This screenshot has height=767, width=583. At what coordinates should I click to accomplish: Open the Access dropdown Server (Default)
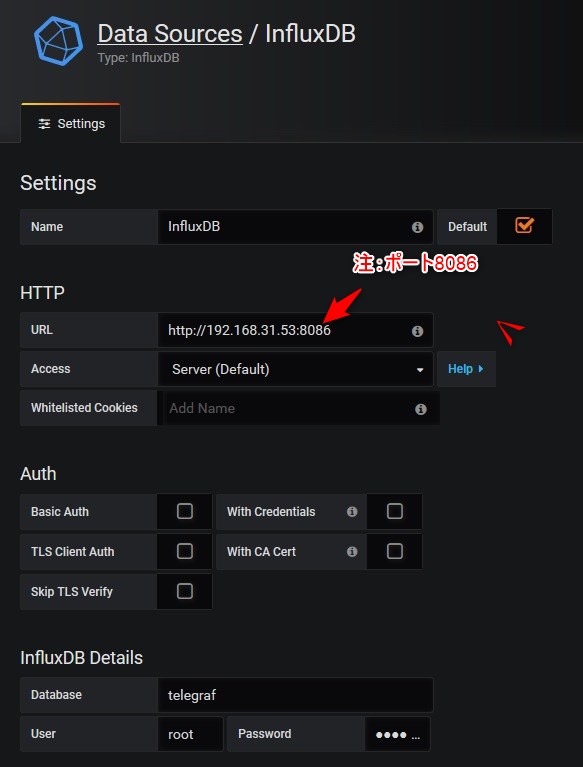(295, 369)
